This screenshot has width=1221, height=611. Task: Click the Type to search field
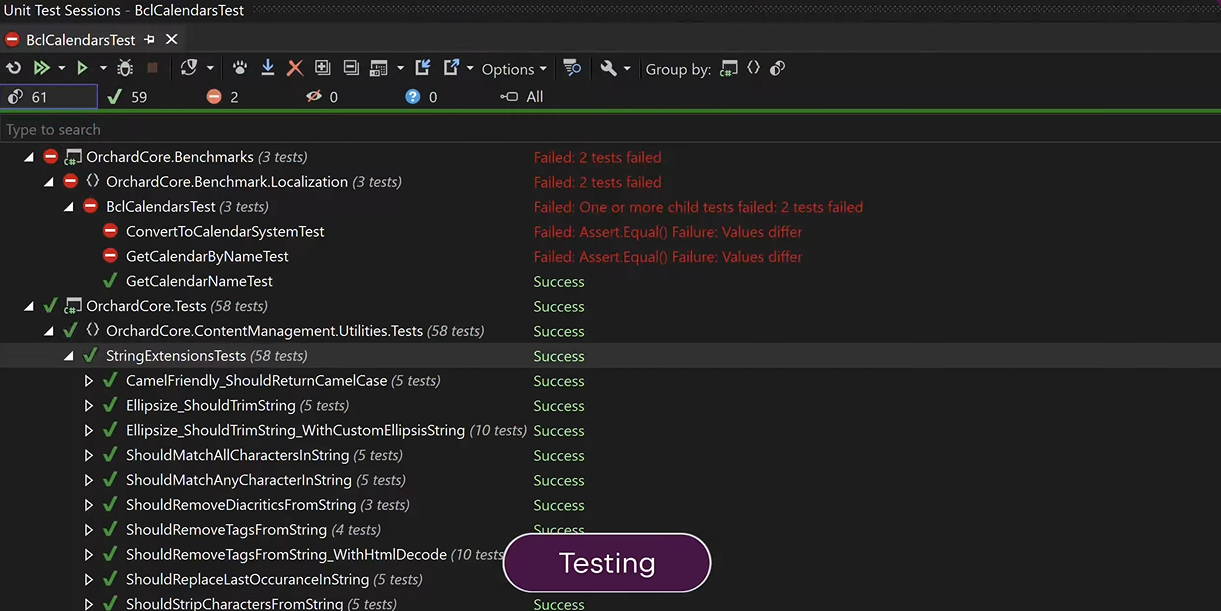[x=300, y=130]
